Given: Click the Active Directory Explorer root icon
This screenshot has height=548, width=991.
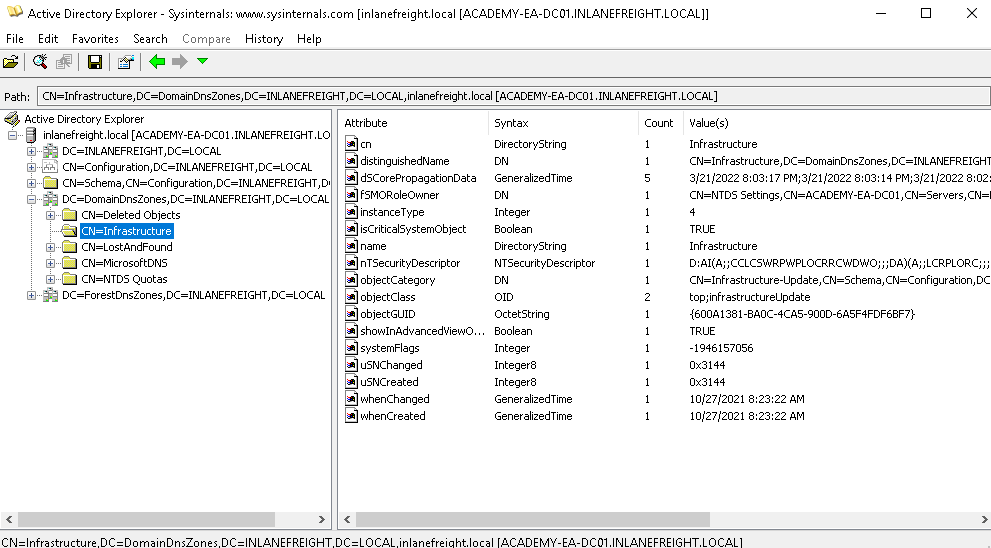Looking at the screenshot, I should [x=11, y=119].
